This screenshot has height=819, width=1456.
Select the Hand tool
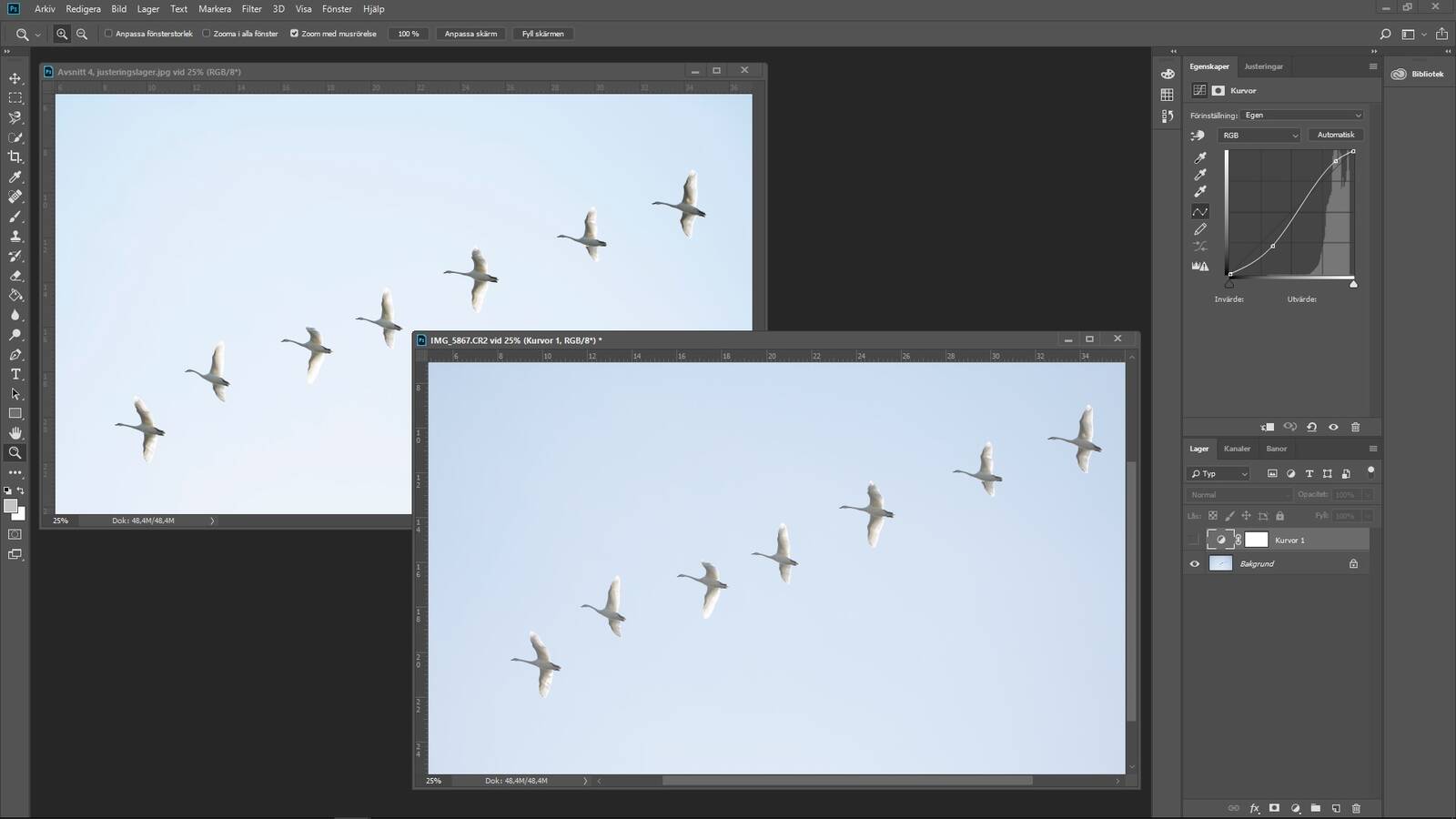pos(15,433)
